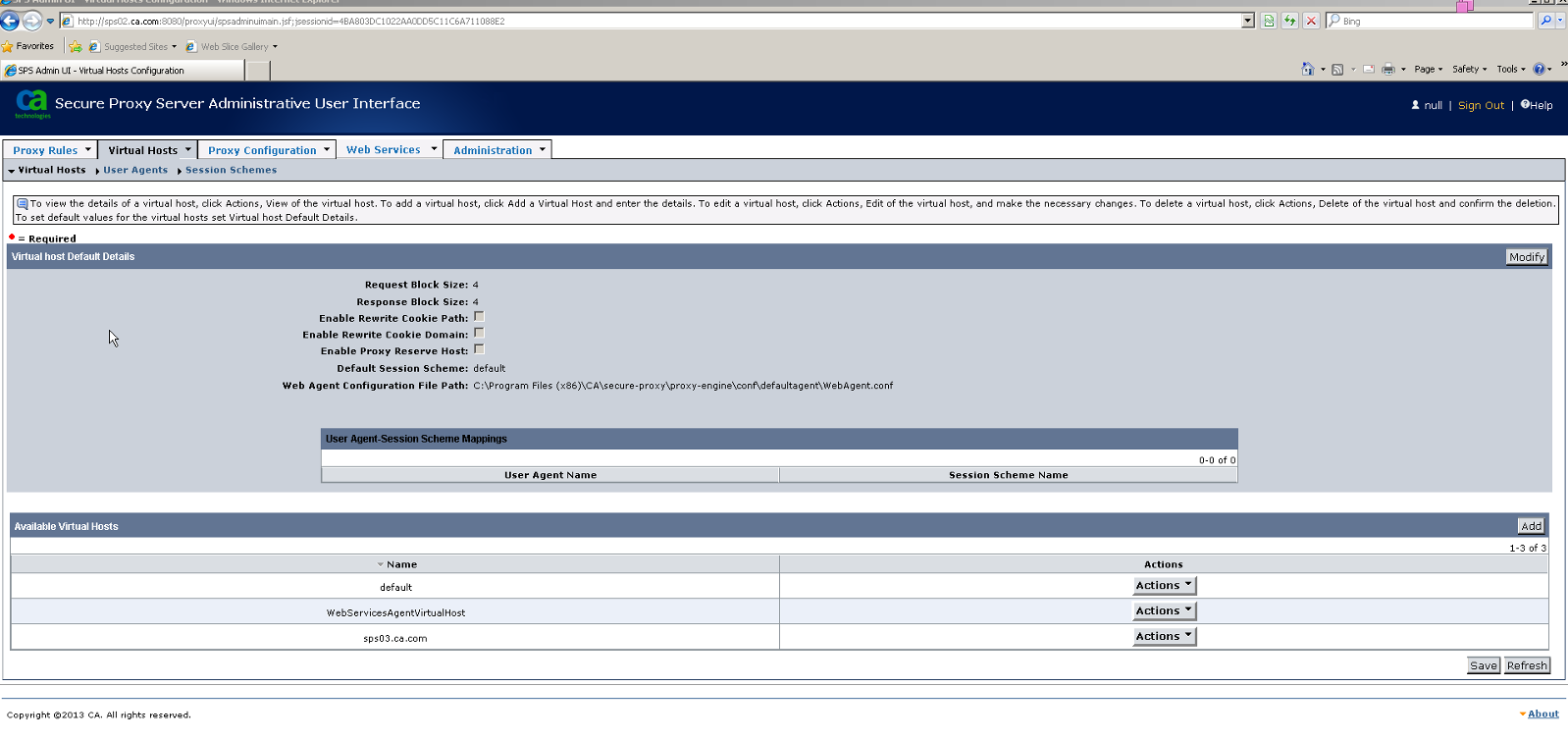The image size is (1568, 740).
Task: Open the Favorites star button
Action: tap(28, 46)
